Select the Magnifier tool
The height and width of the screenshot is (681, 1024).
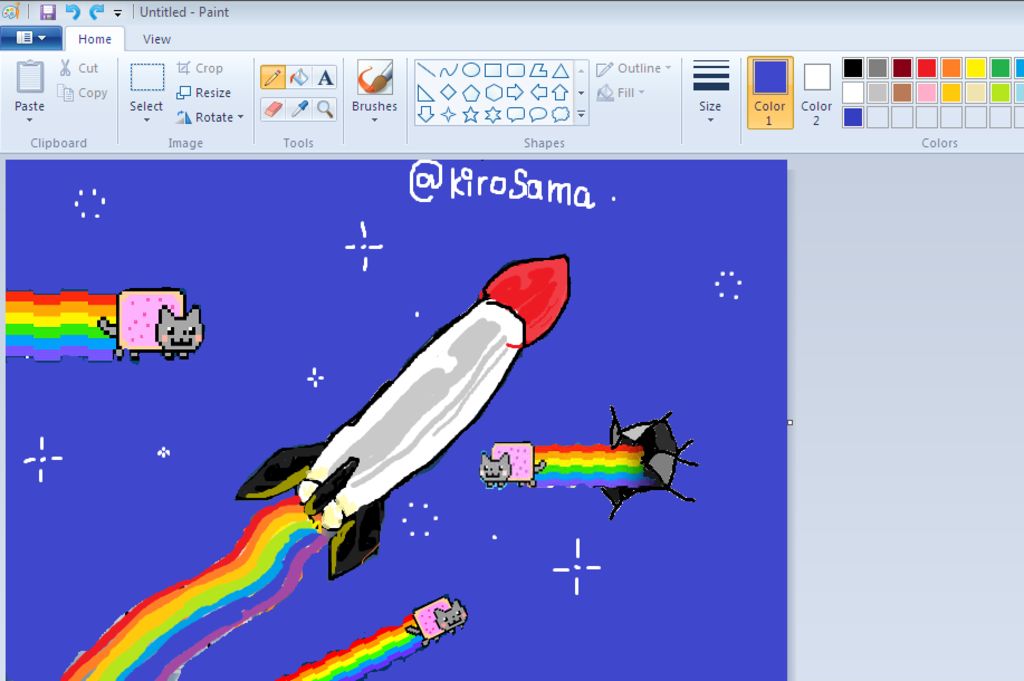325,108
